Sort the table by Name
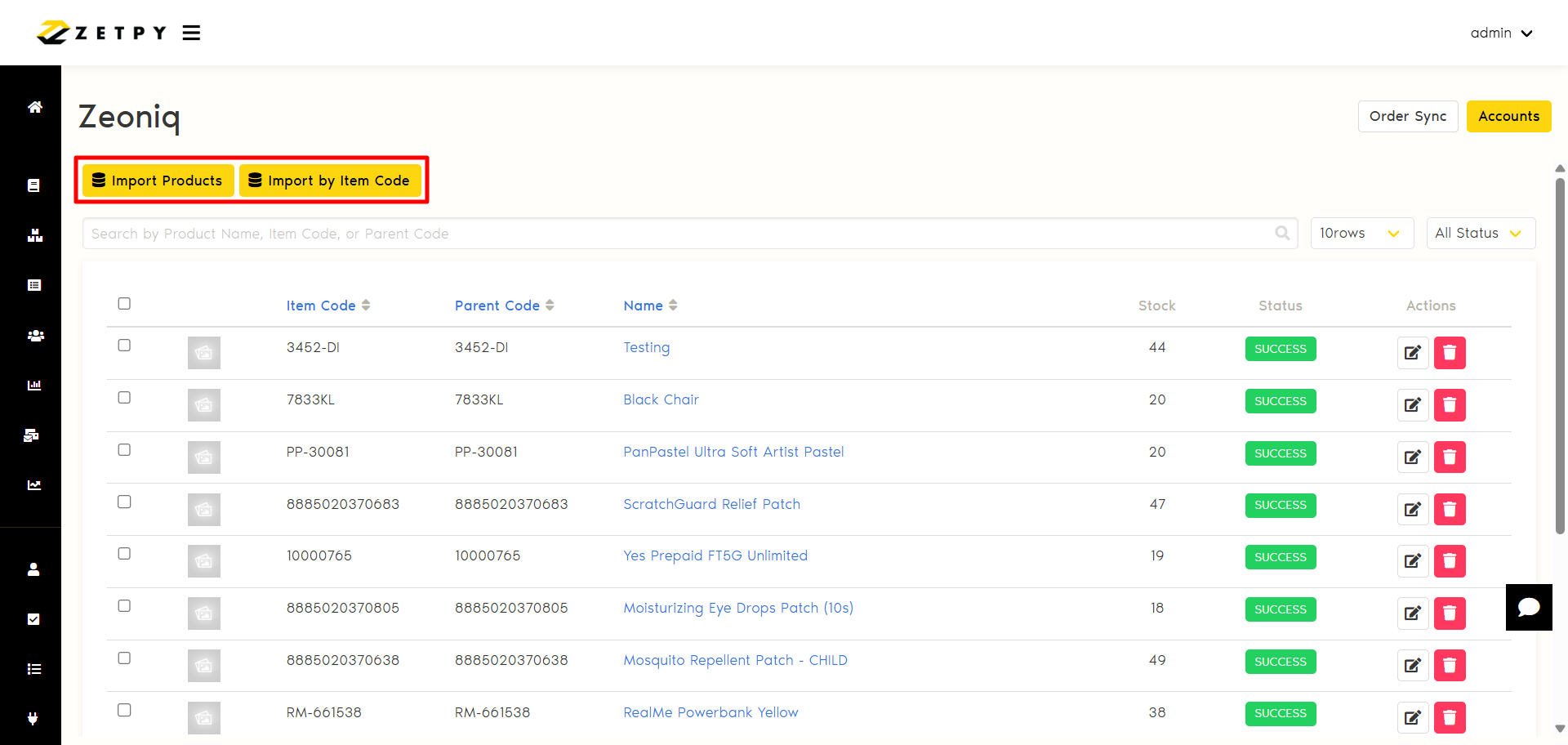 651,306
